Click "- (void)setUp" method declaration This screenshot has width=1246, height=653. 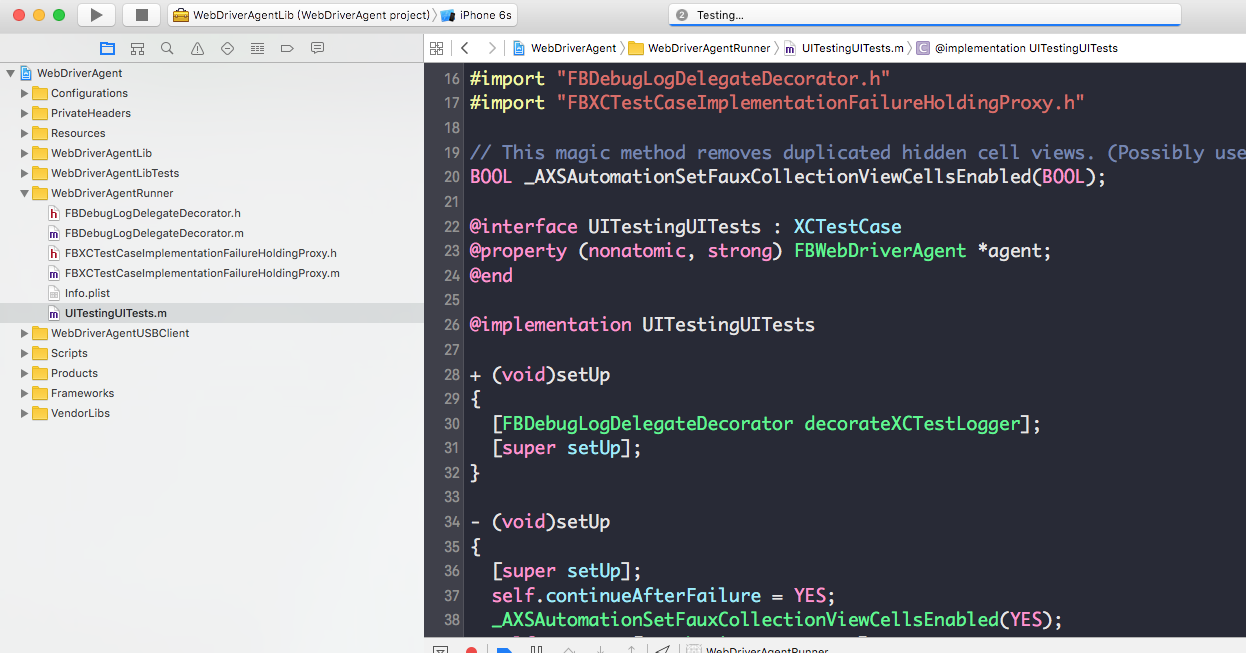tap(540, 521)
